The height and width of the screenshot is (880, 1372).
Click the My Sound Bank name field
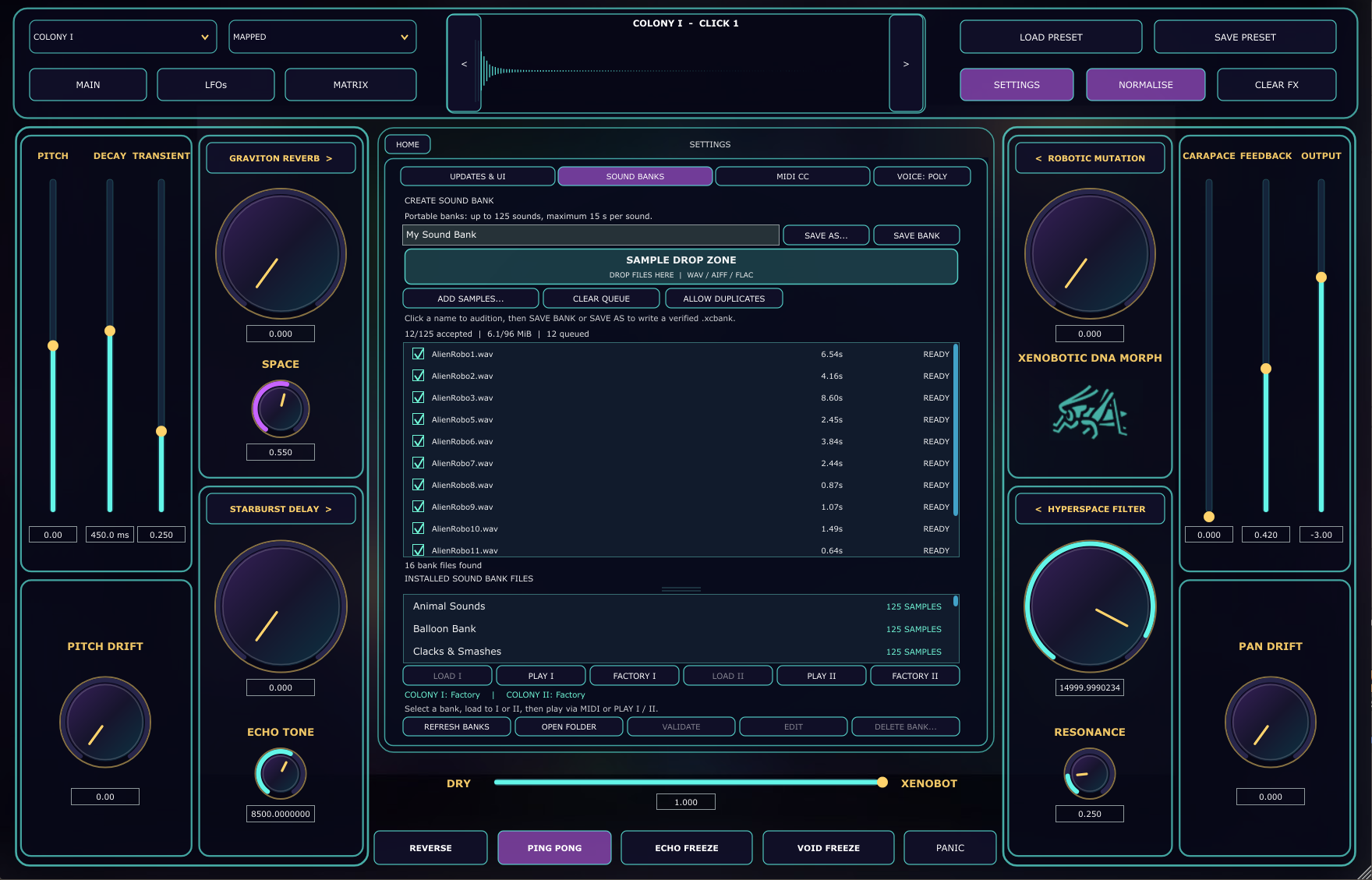(591, 235)
